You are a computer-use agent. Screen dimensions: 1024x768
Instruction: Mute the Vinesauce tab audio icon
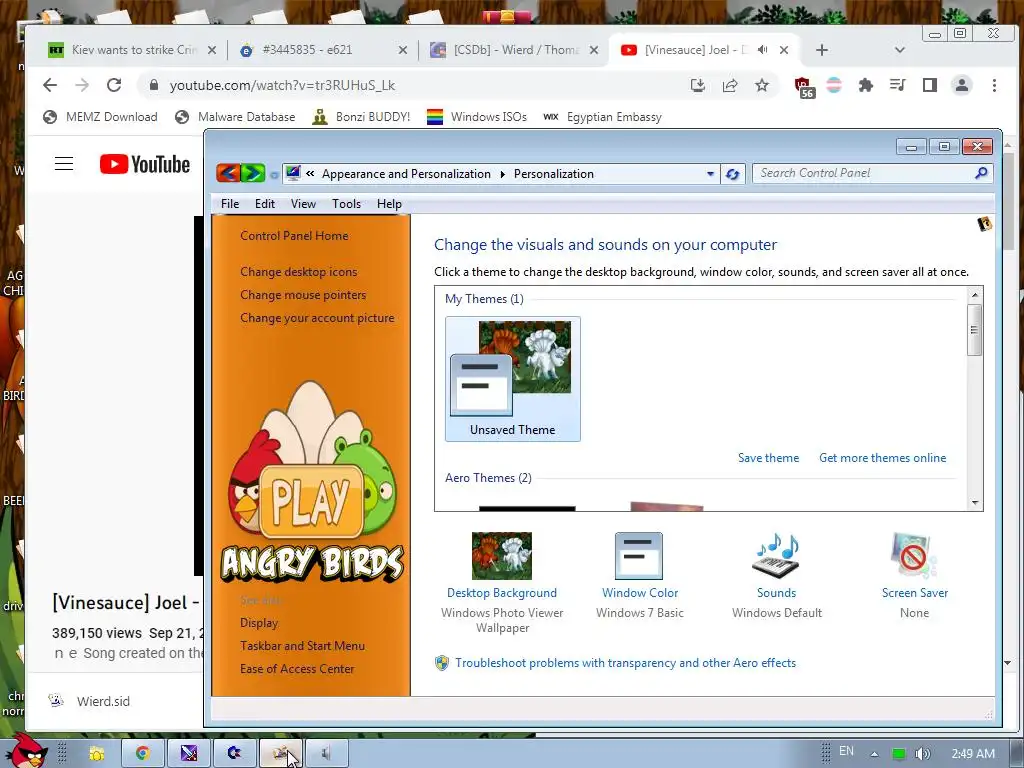click(762, 50)
